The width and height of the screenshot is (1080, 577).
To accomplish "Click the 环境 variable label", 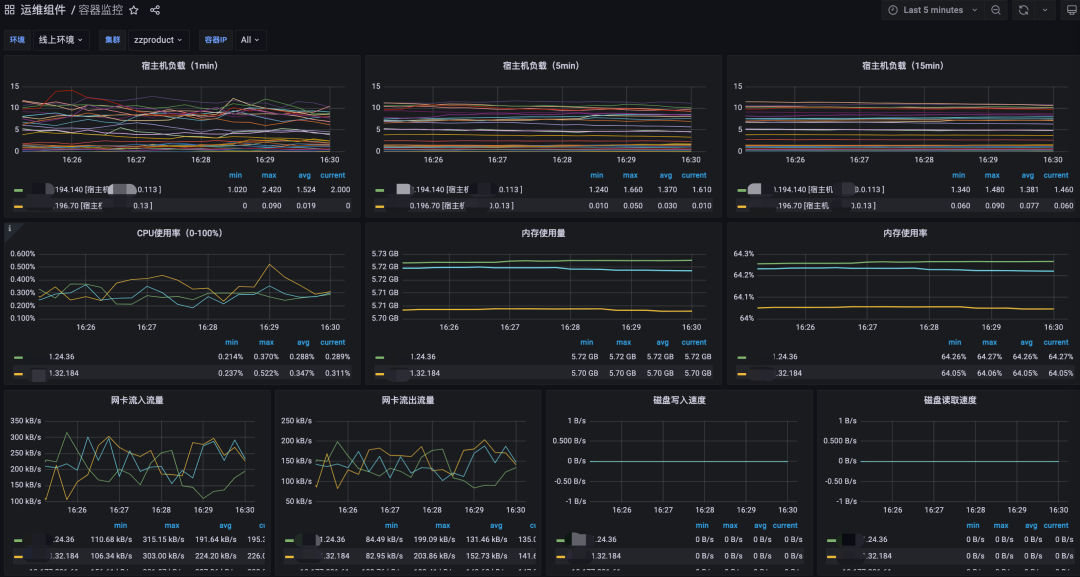I will tap(17, 40).
